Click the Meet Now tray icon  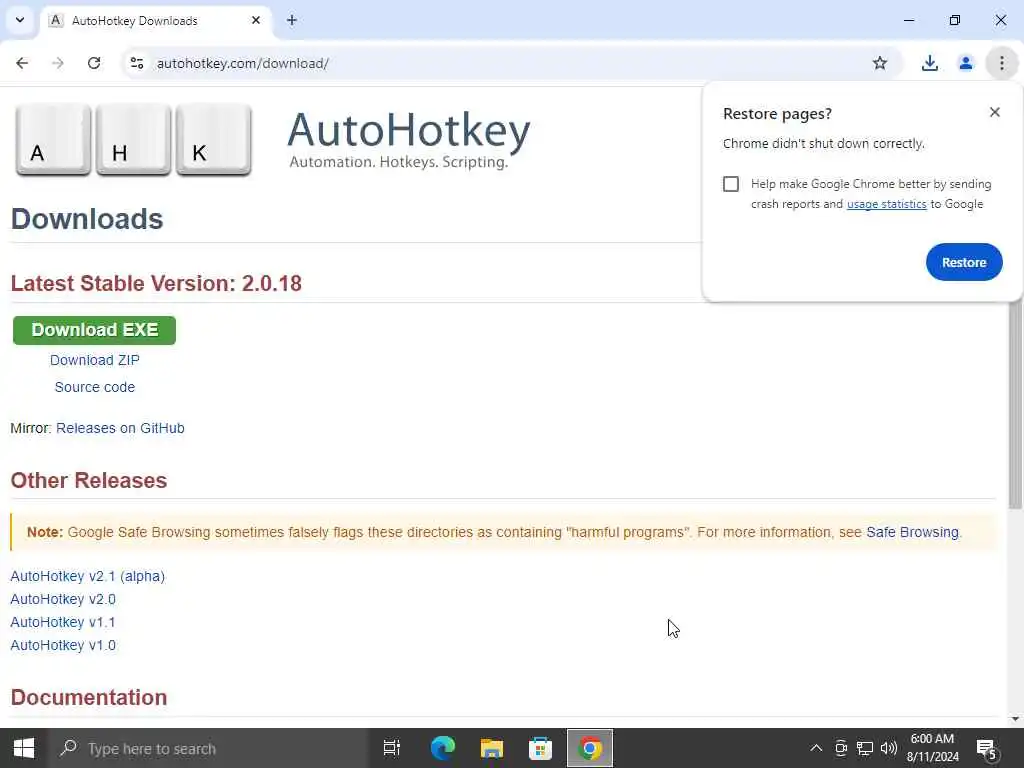840,748
